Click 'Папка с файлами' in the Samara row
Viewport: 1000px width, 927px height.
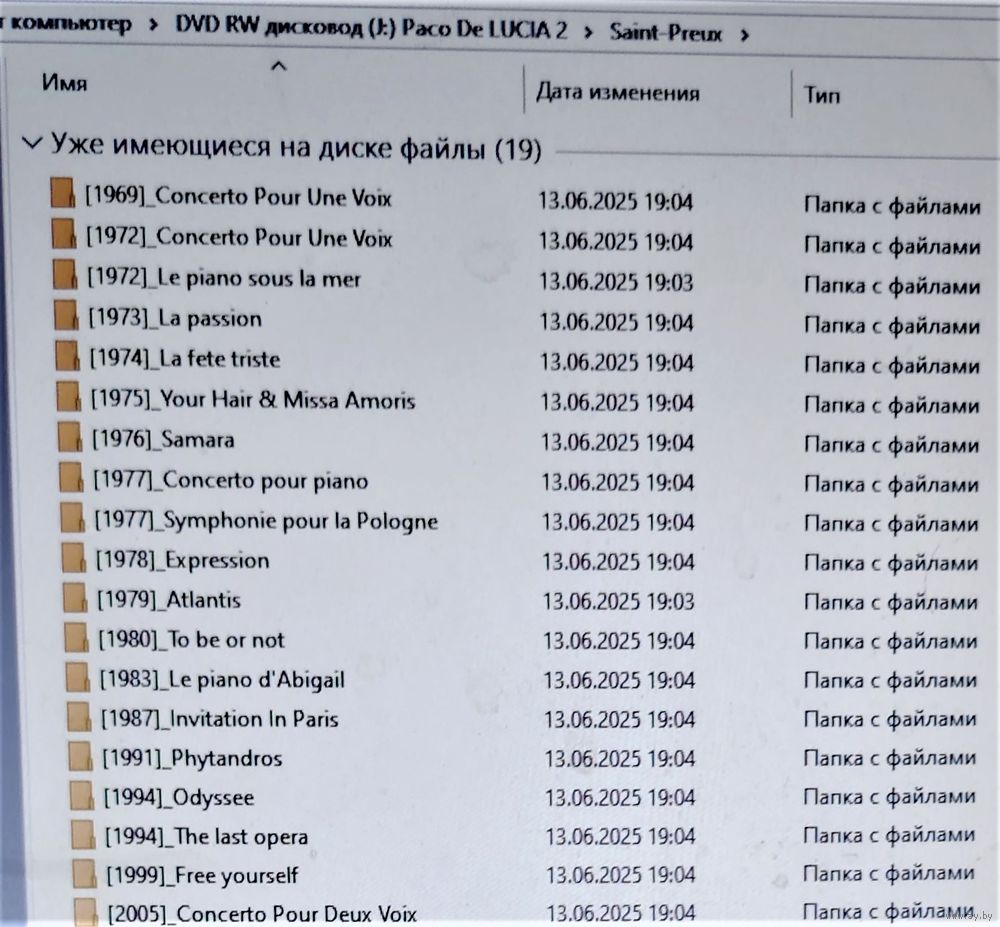click(891, 444)
